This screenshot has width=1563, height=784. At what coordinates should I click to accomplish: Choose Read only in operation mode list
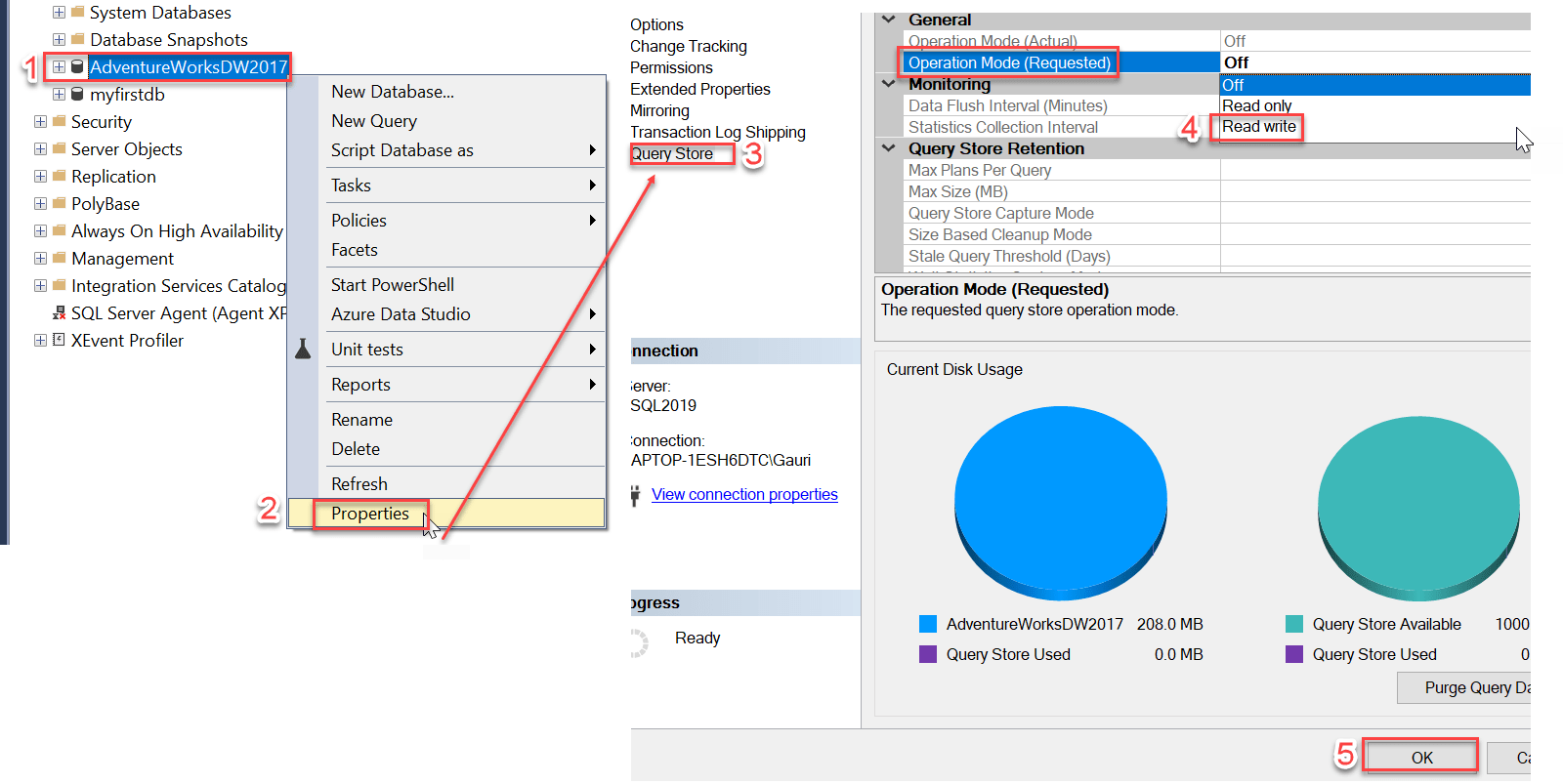click(x=1375, y=105)
